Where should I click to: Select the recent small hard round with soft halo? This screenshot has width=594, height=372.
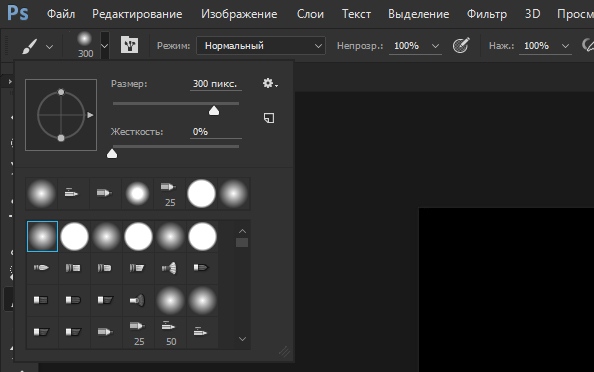(x=137, y=194)
